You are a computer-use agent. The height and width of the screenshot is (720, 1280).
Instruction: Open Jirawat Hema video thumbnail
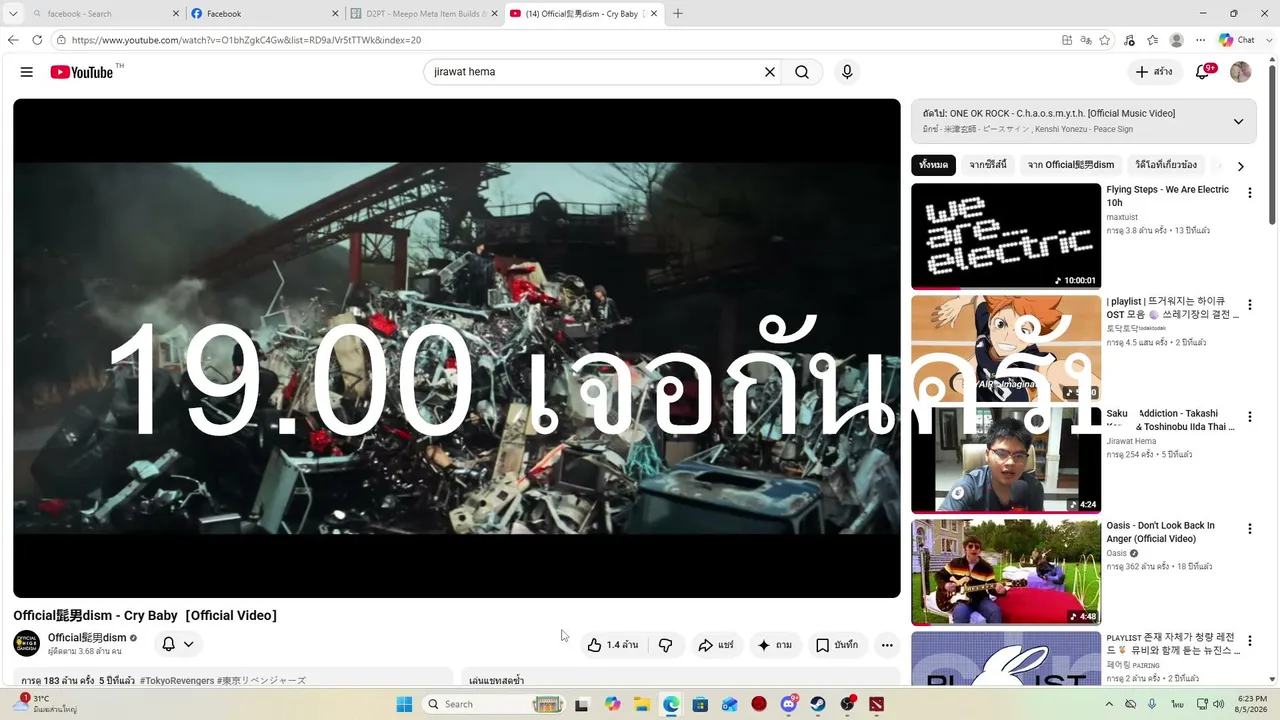click(1005, 460)
